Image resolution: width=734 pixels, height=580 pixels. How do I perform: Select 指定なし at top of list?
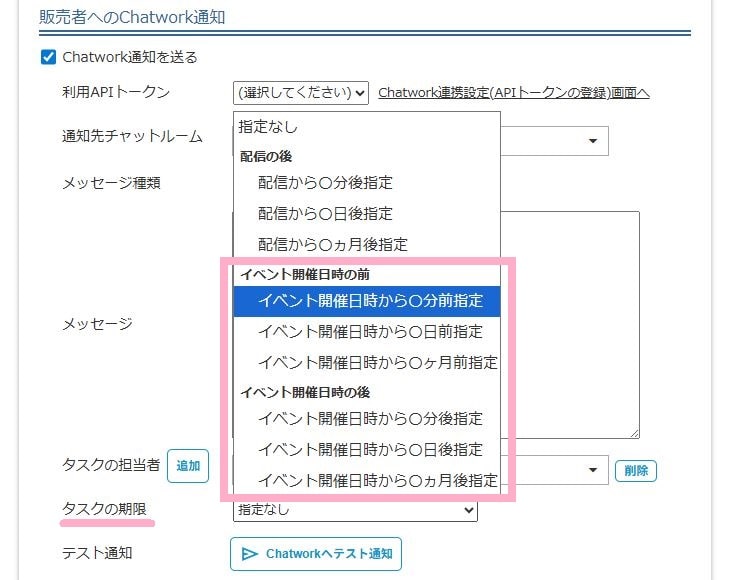[268, 127]
